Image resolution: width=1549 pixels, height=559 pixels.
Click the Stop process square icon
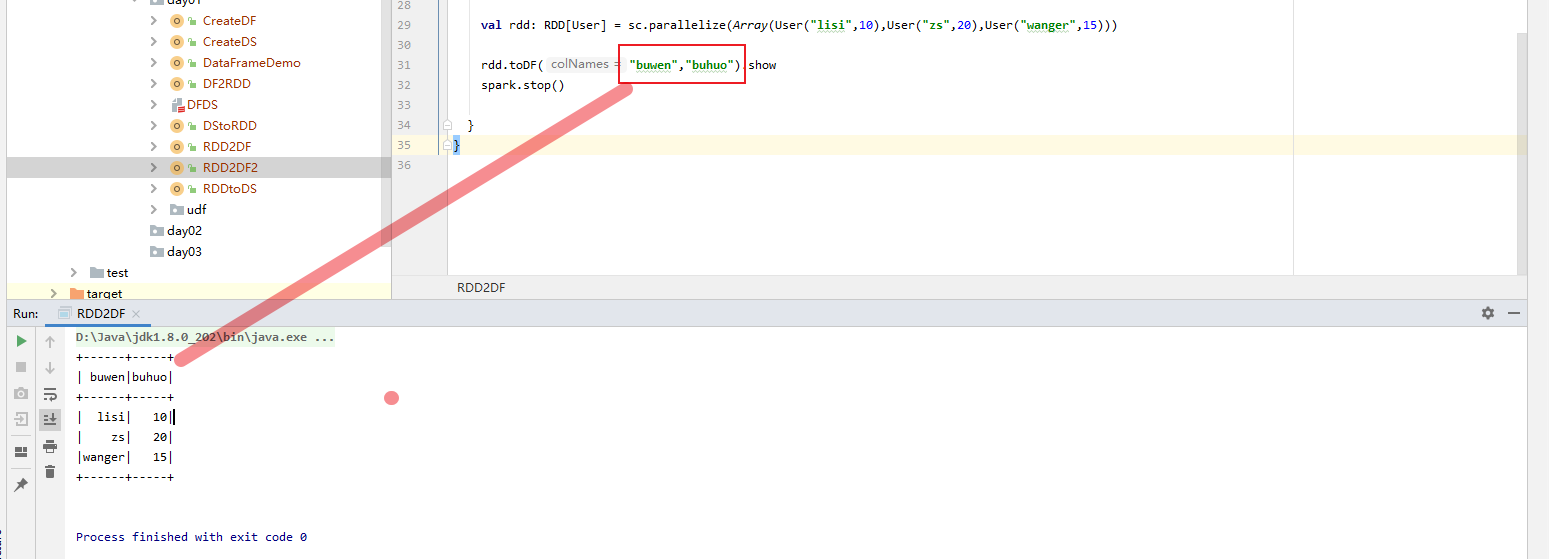coord(21,367)
